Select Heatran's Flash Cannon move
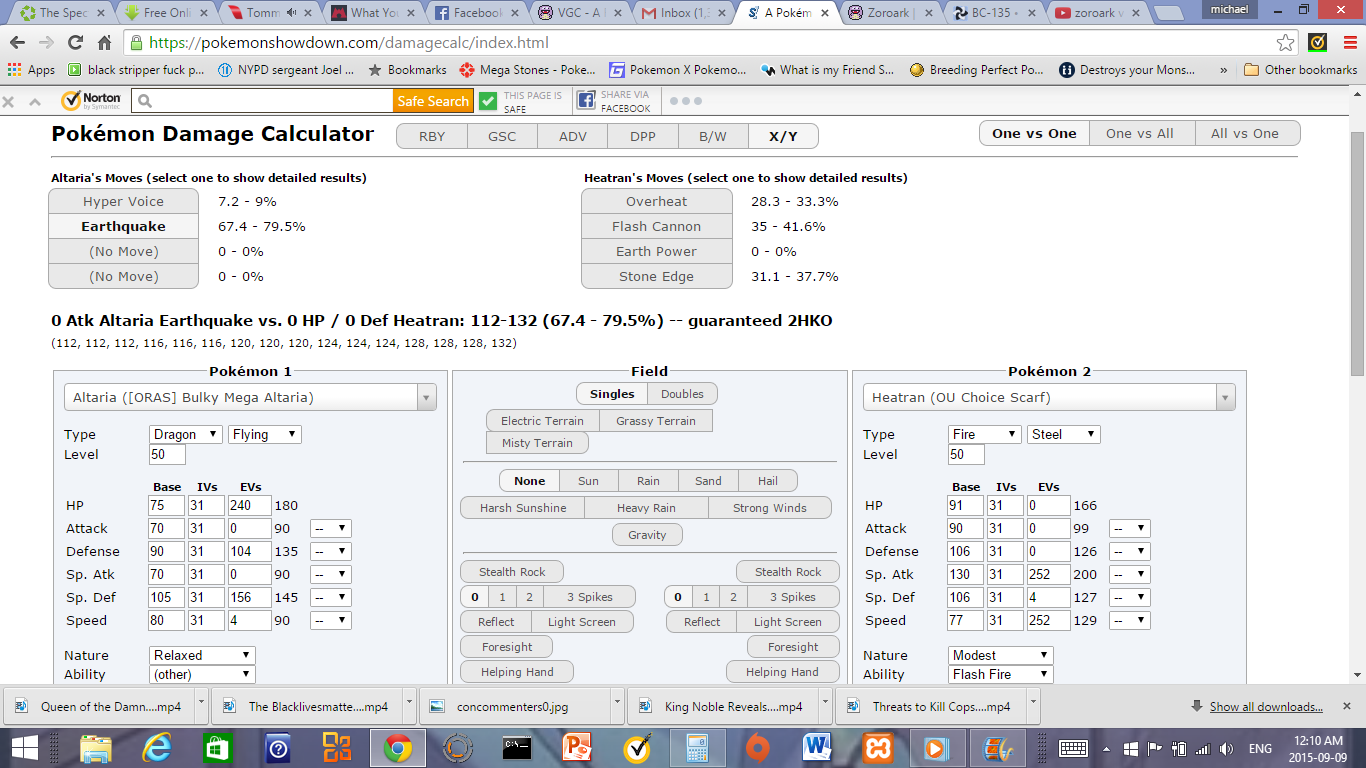 656,226
